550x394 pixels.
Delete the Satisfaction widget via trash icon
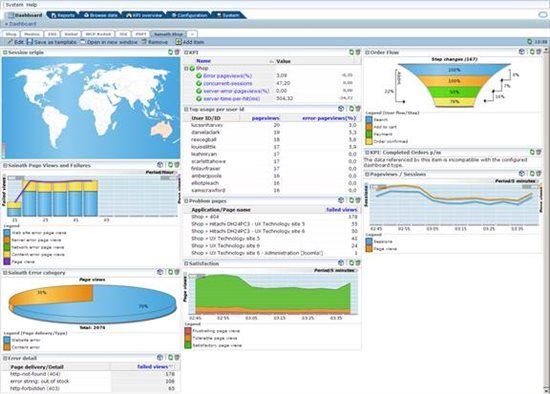(x=358, y=263)
